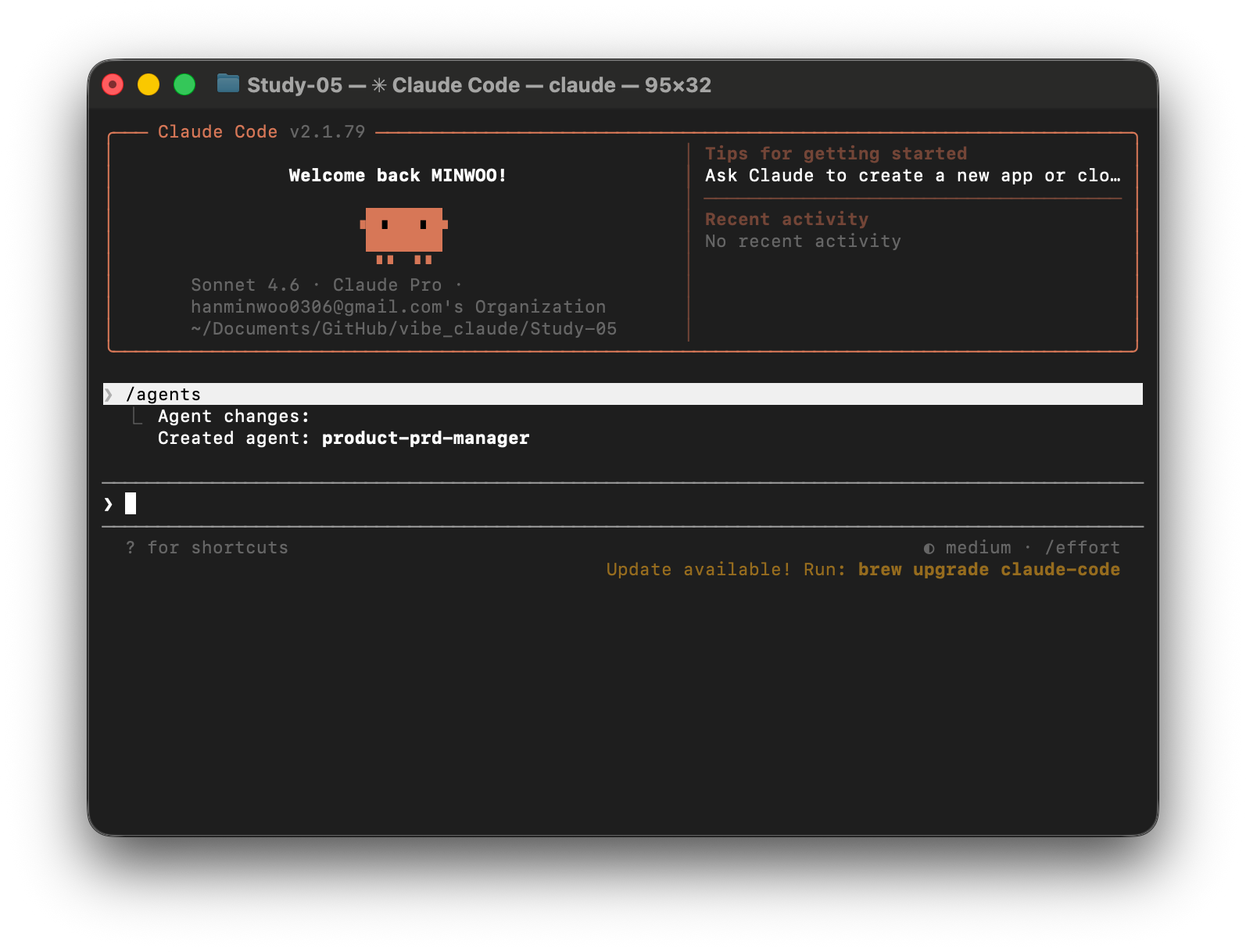Click the "v2.1.79" version number
Viewport: 1246px width, 952px height.
click(x=327, y=132)
